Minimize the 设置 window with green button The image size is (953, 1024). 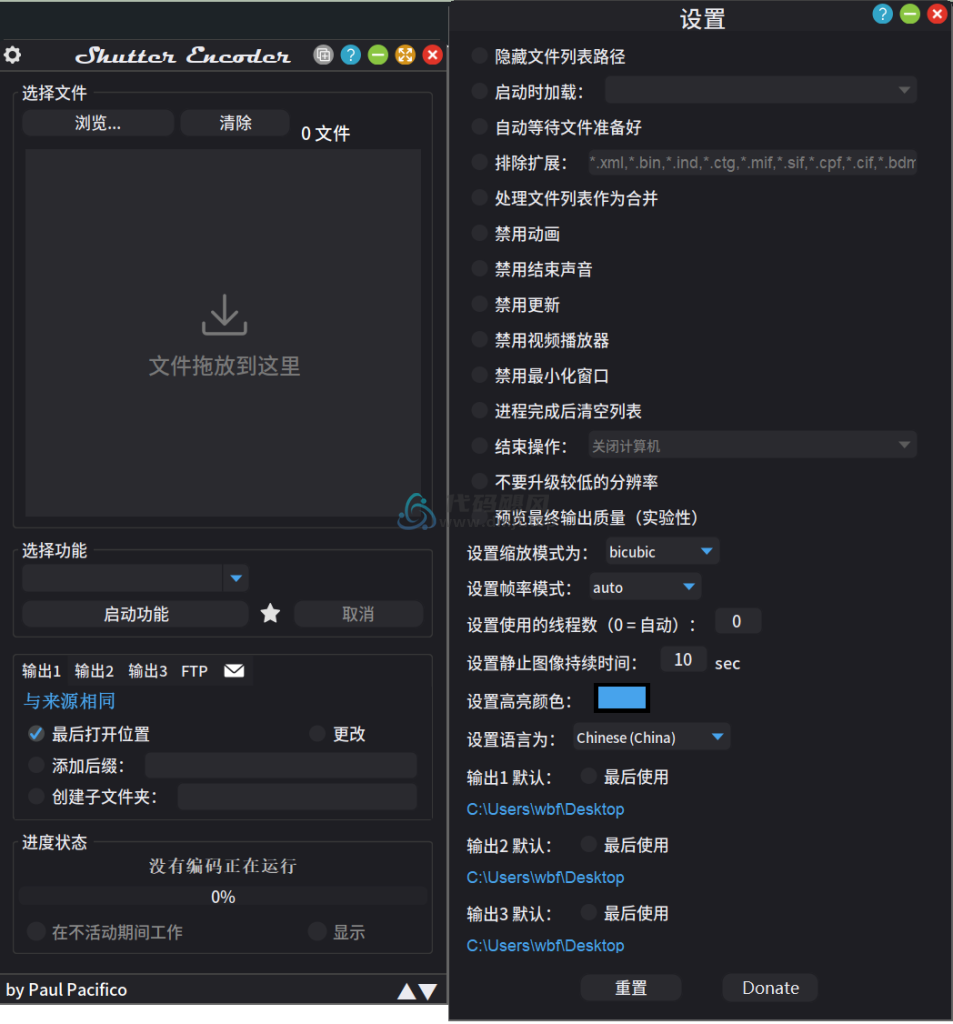point(910,14)
